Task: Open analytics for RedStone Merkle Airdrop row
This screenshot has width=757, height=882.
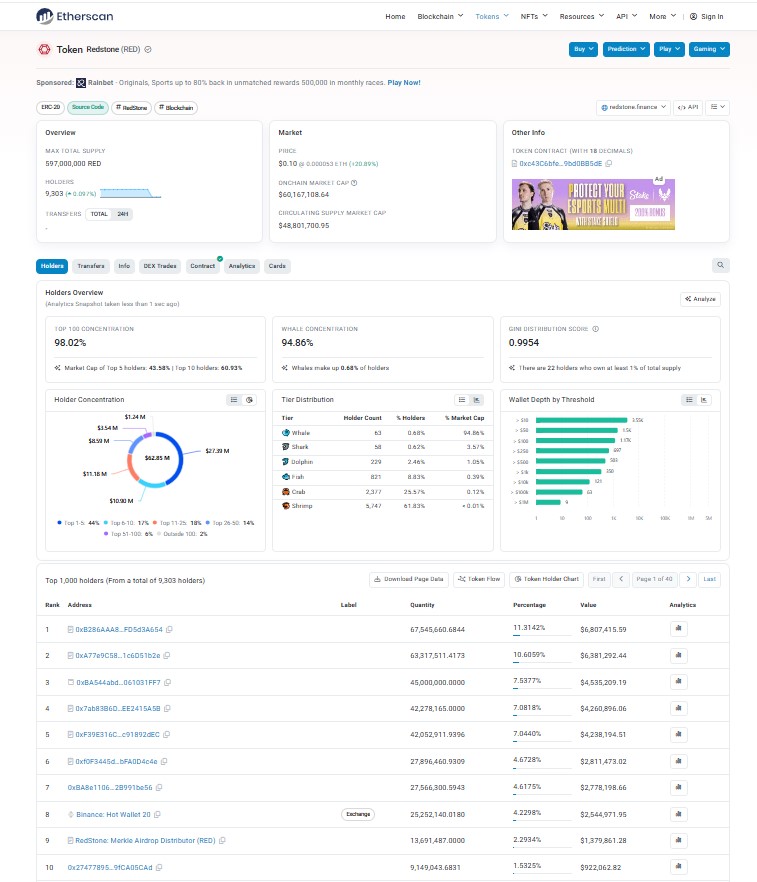Action: point(679,840)
